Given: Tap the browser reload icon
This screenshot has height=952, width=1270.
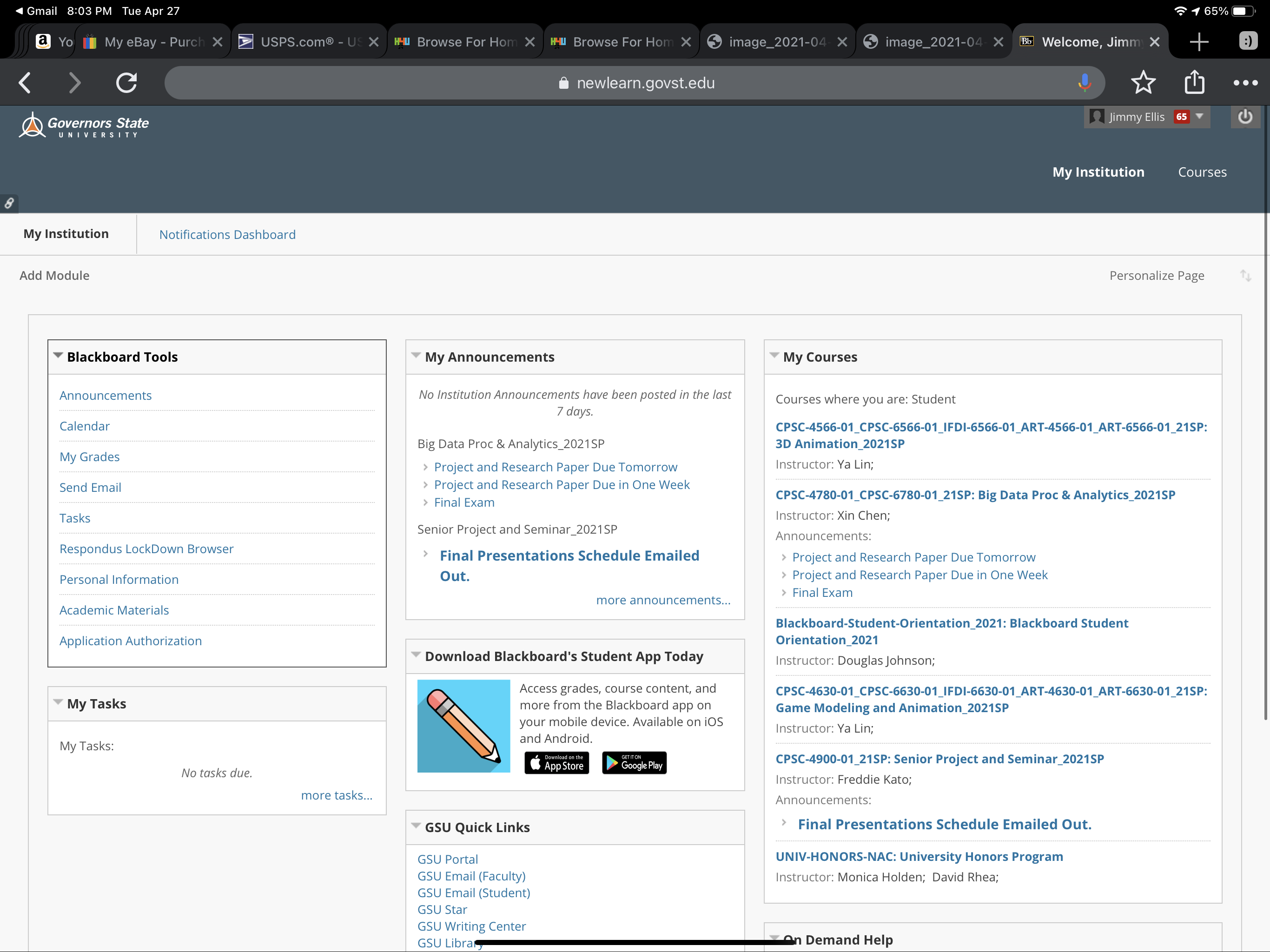Looking at the screenshot, I should [x=126, y=83].
